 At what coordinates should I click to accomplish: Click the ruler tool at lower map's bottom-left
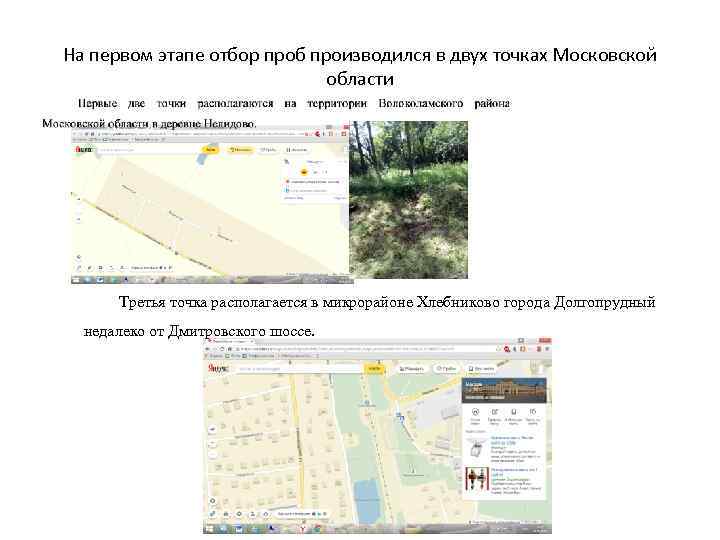click(x=213, y=514)
